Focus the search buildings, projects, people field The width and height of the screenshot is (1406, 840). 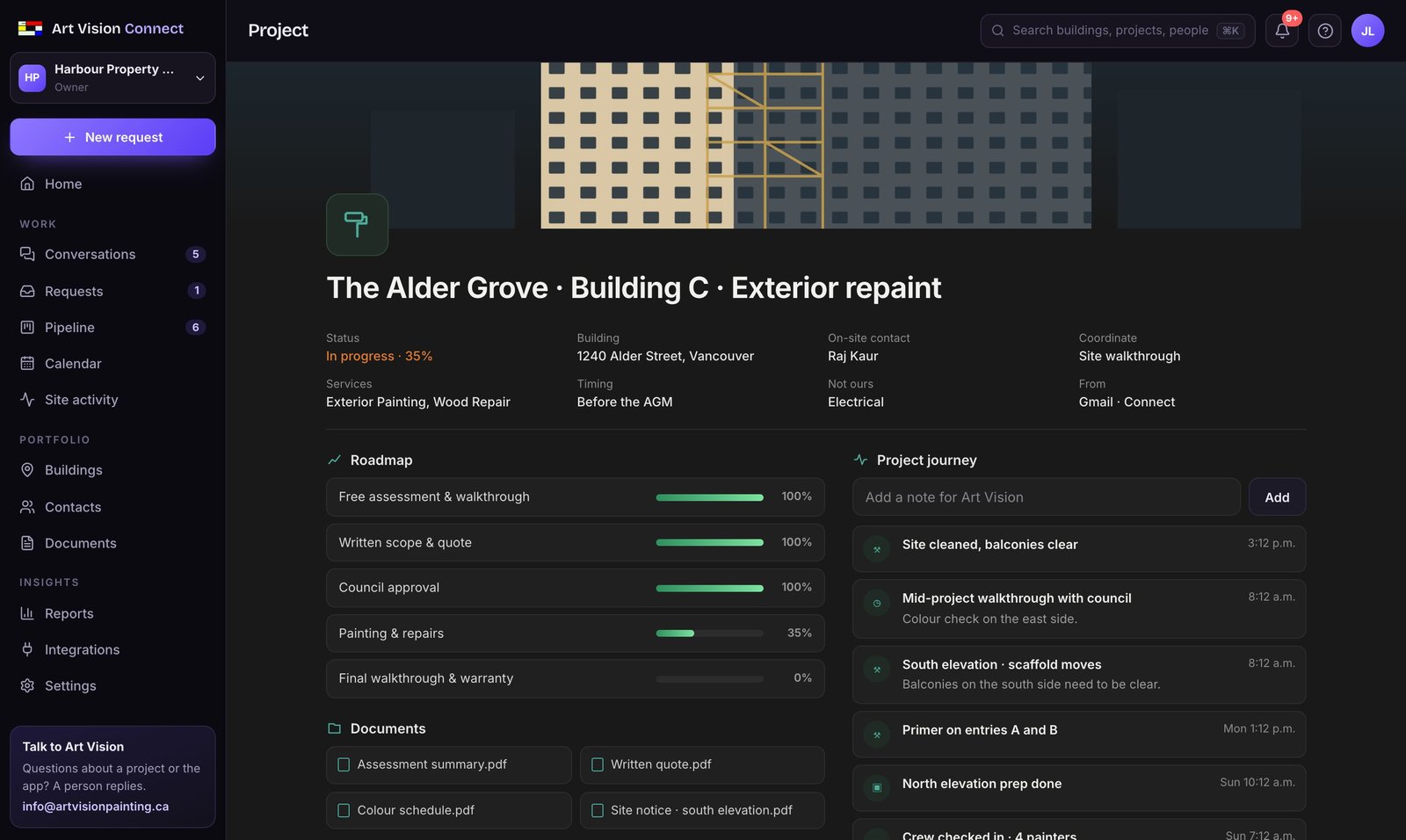point(1118,31)
